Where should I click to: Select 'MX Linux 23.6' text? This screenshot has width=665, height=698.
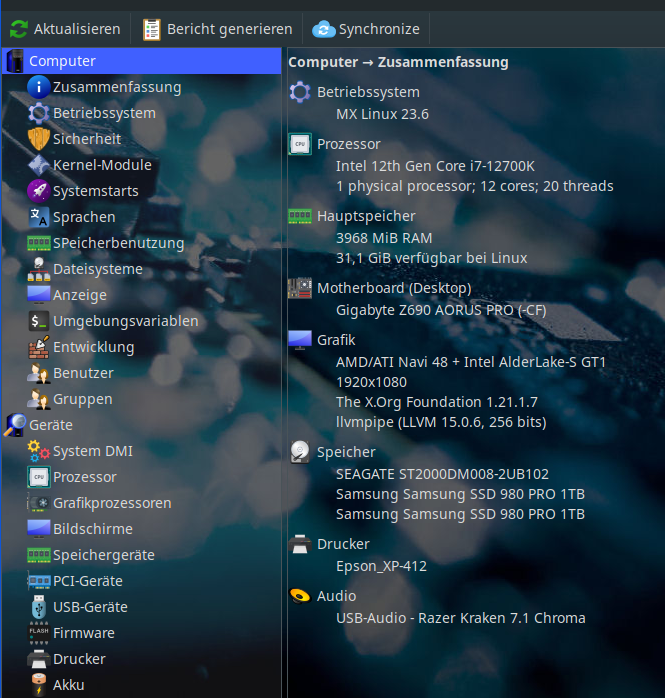pos(382,114)
